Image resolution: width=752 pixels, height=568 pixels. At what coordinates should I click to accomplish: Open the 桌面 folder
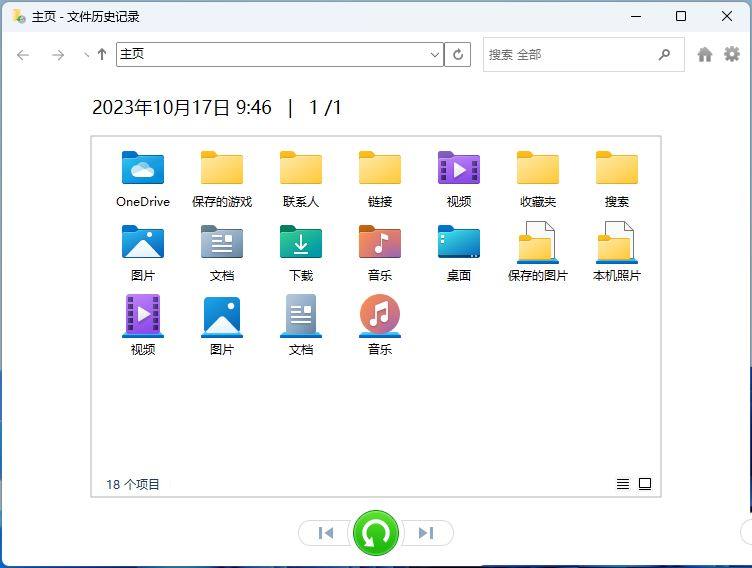click(x=459, y=253)
